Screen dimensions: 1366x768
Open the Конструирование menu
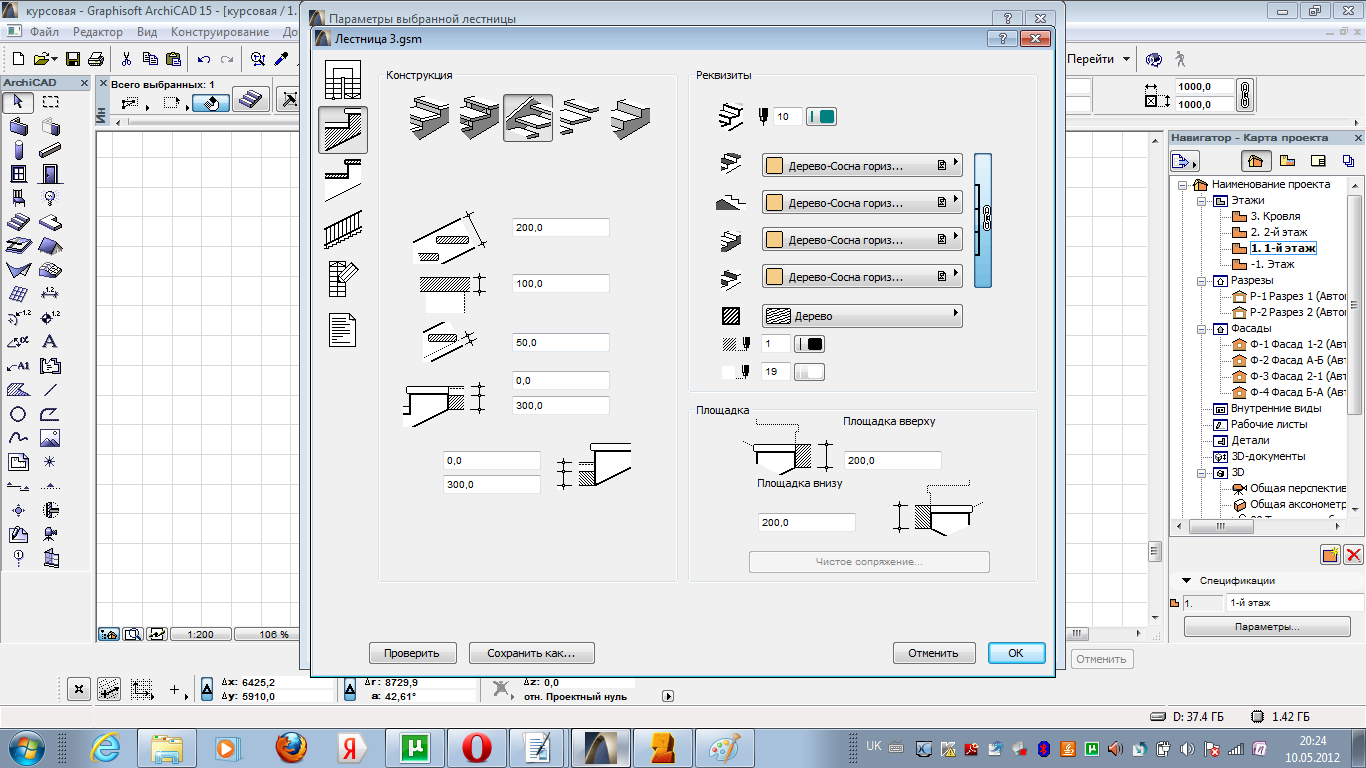click(x=220, y=32)
